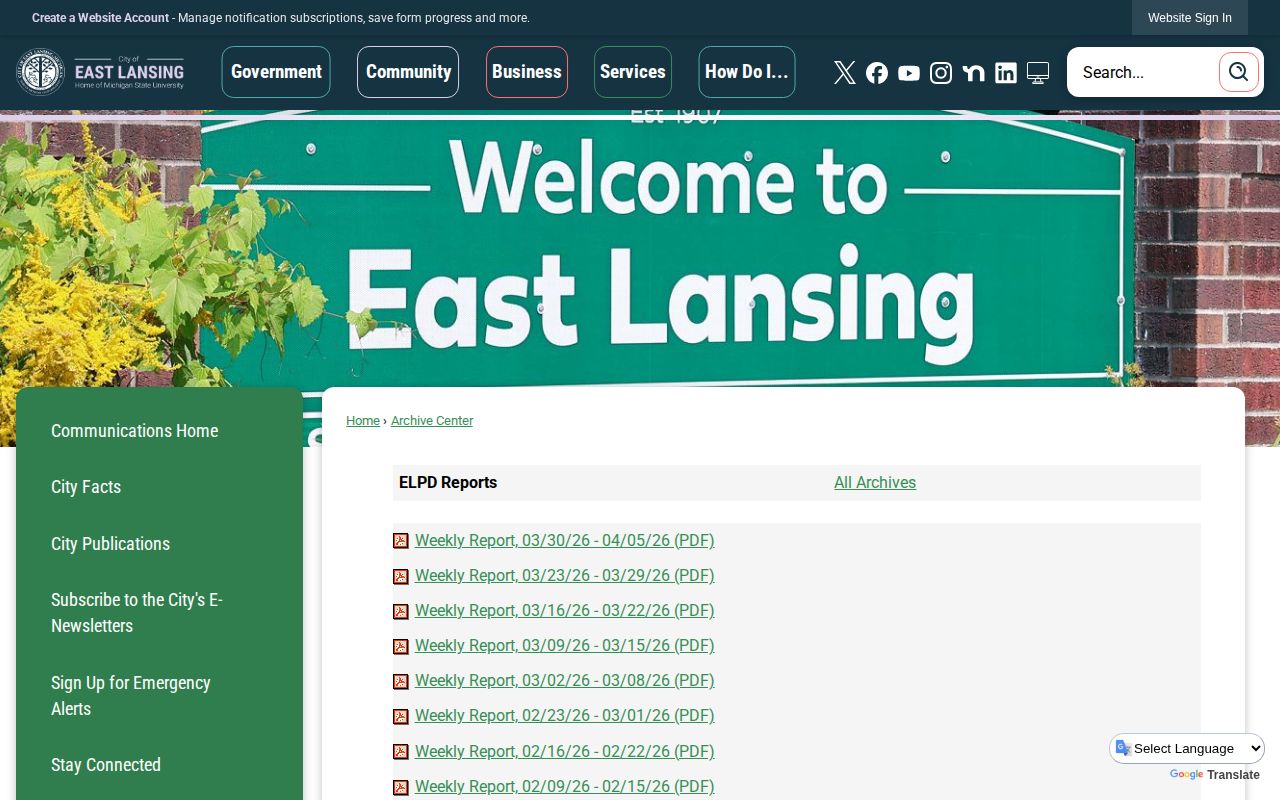The height and width of the screenshot is (800, 1280).
Task: Click PDF icon for 02/09/26 - 02/15/26 report
Action: [401, 787]
